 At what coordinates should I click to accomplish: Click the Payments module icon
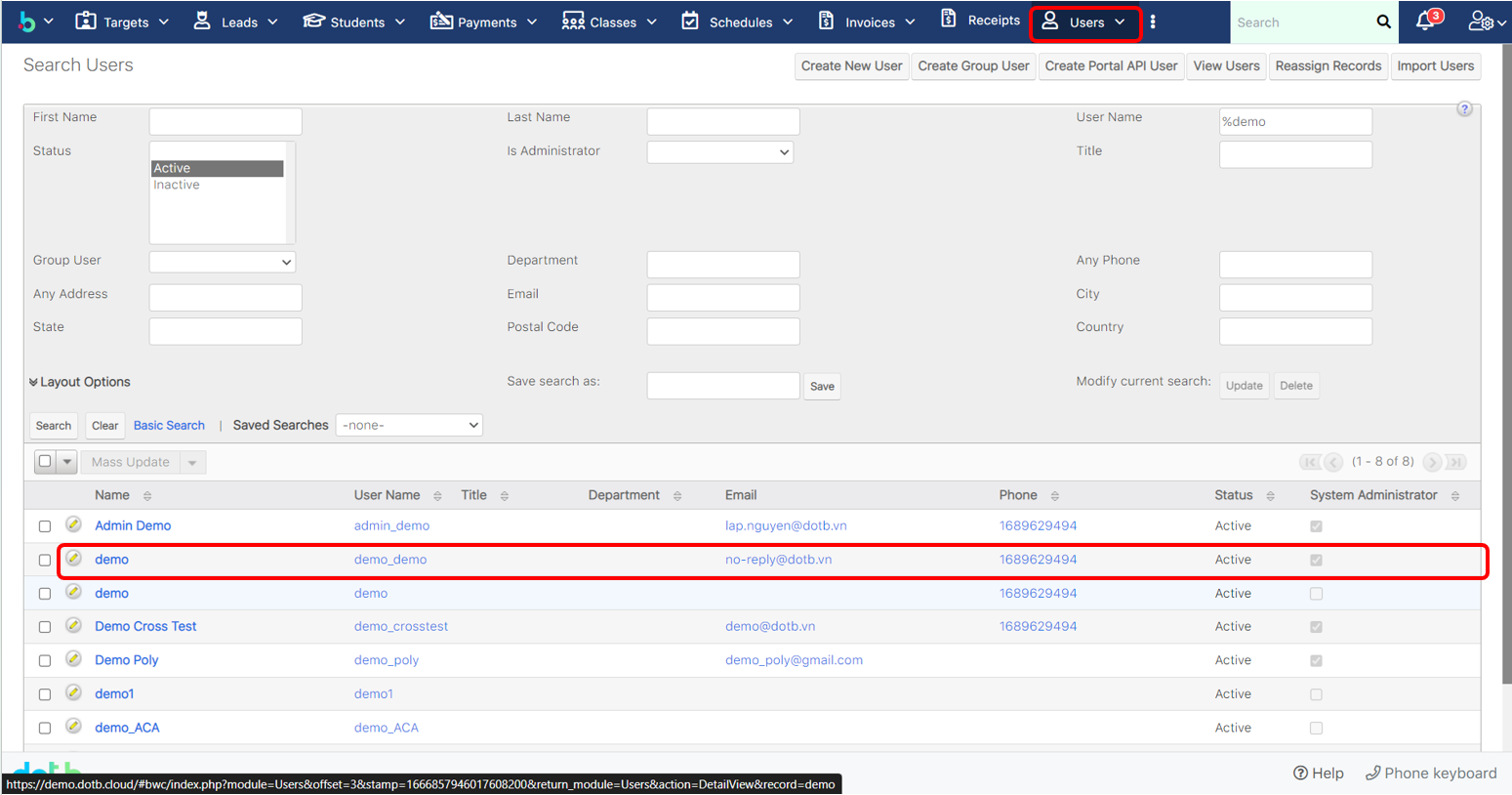(x=441, y=21)
